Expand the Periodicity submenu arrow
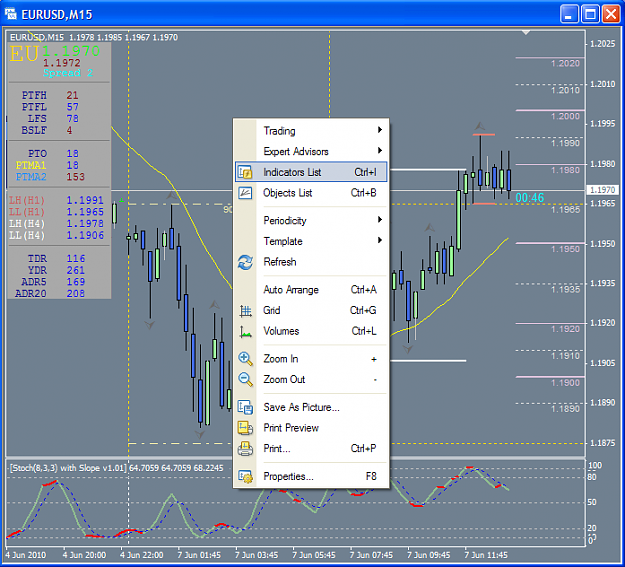625x567 pixels. pyautogui.click(x=380, y=220)
